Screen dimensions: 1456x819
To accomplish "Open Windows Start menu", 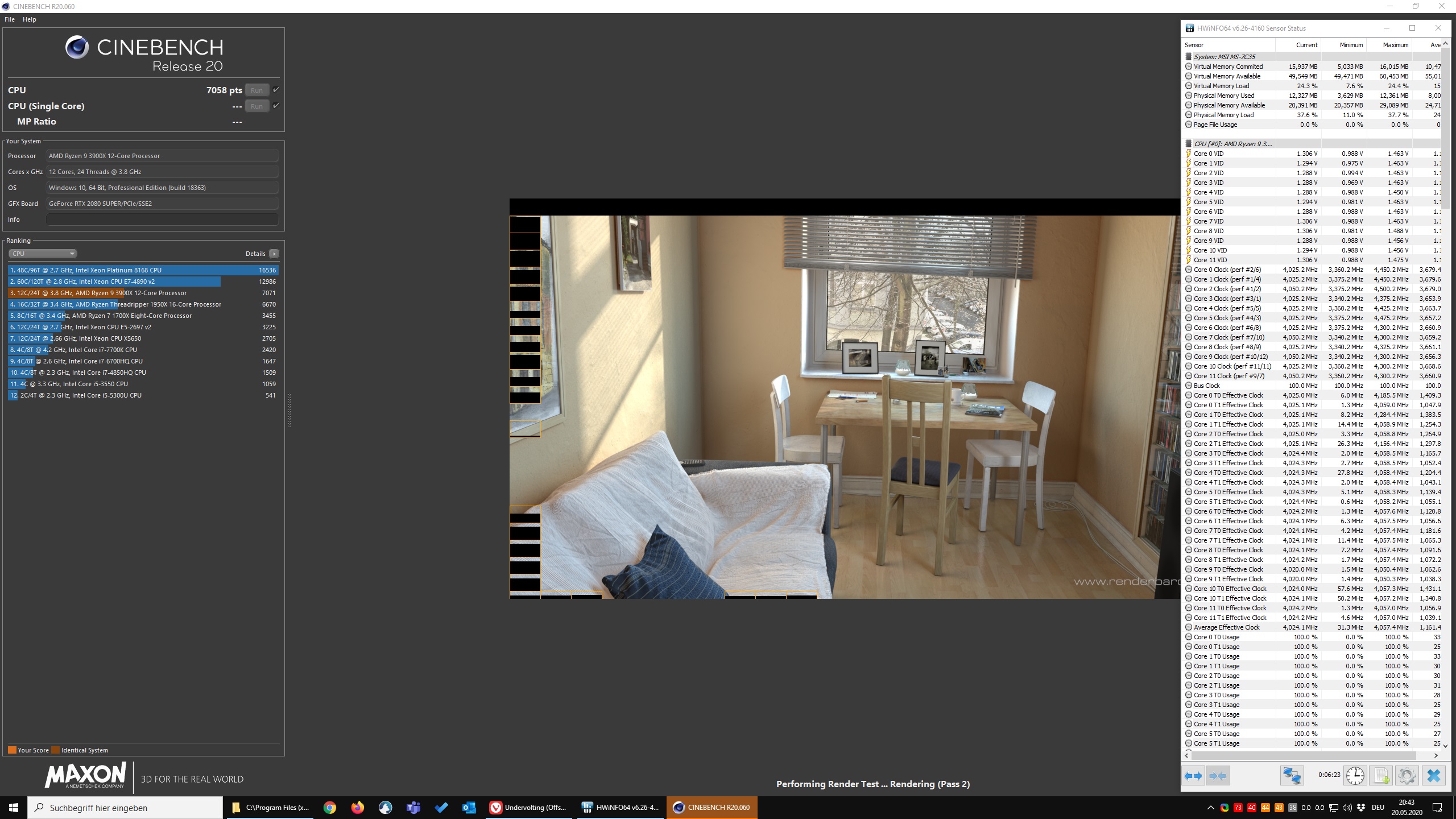I will tap(14, 808).
